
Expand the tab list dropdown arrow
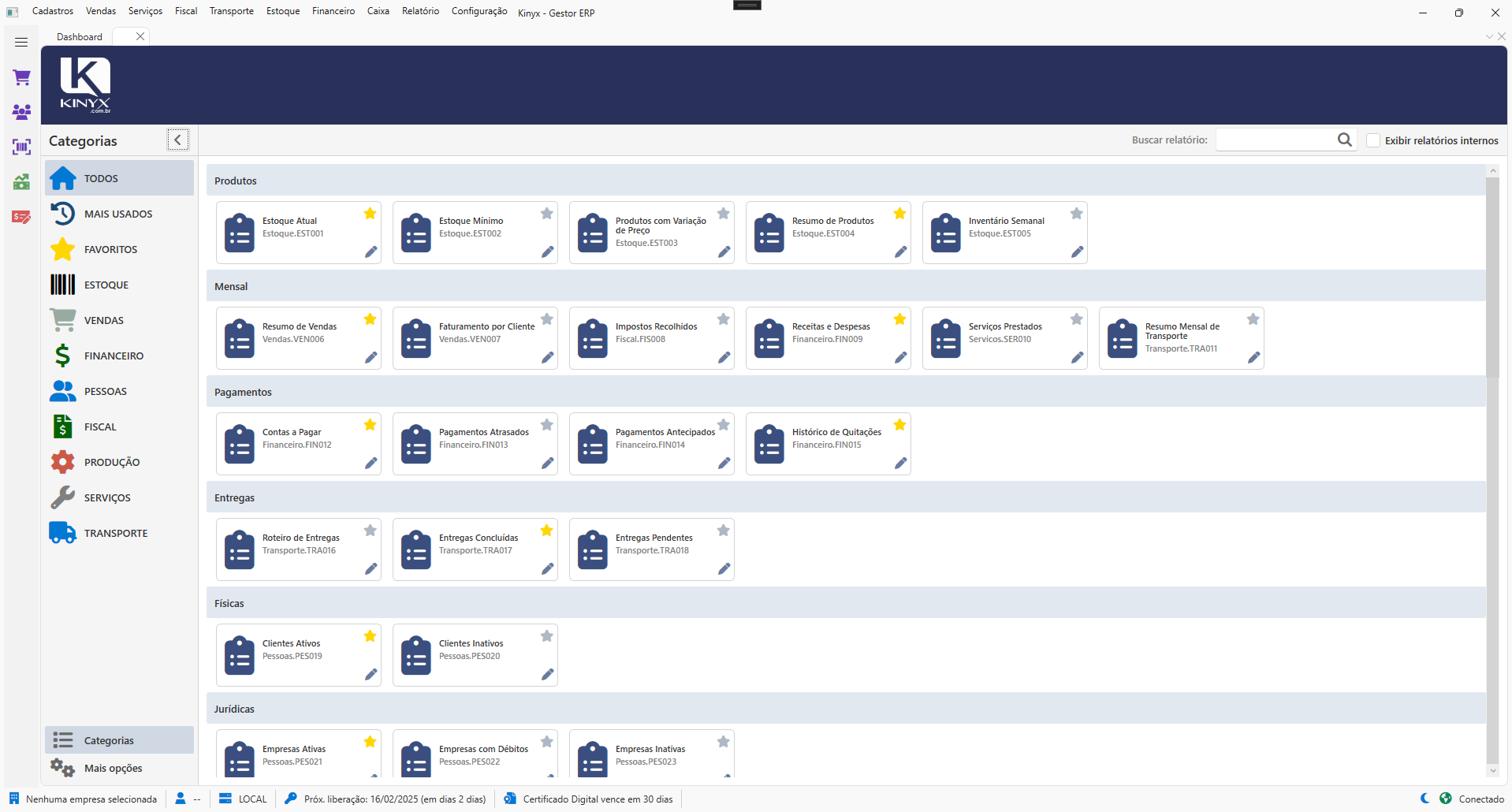1489,36
